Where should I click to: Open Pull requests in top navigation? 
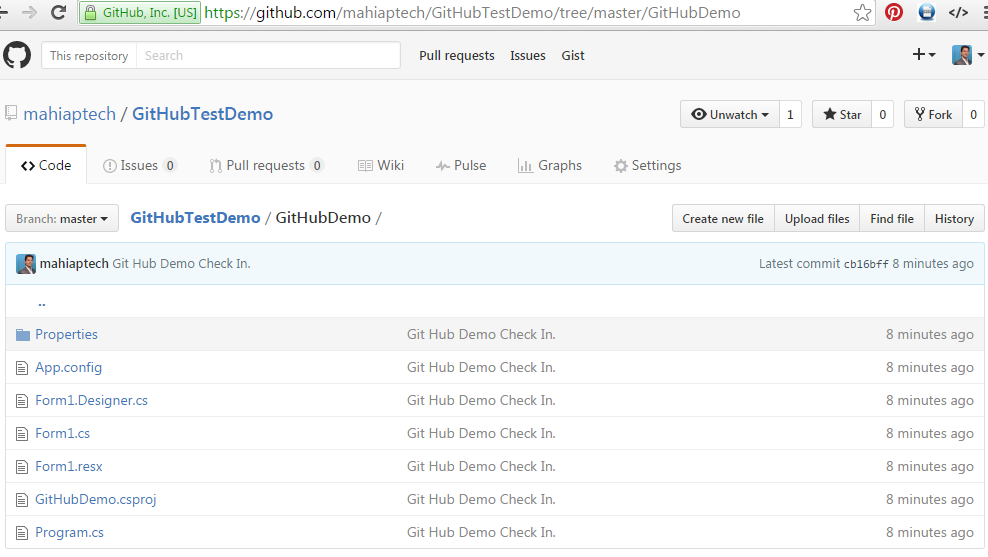tap(457, 55)
